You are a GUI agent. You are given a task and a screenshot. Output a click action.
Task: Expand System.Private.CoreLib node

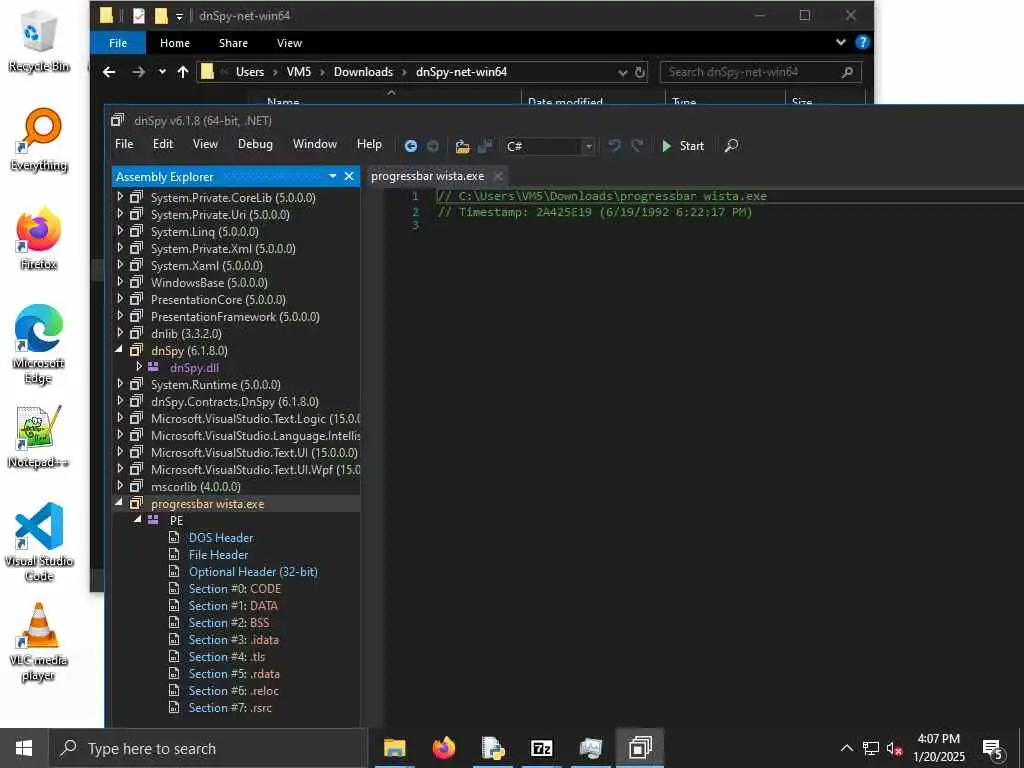point(120,197)
